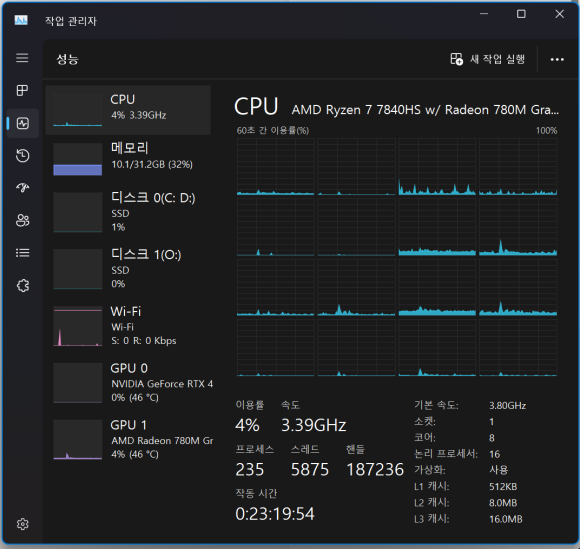Click the 메모리 usage bar thumbnail
Image resolution: width=580 pixels, height=549 pixels.
78,159
